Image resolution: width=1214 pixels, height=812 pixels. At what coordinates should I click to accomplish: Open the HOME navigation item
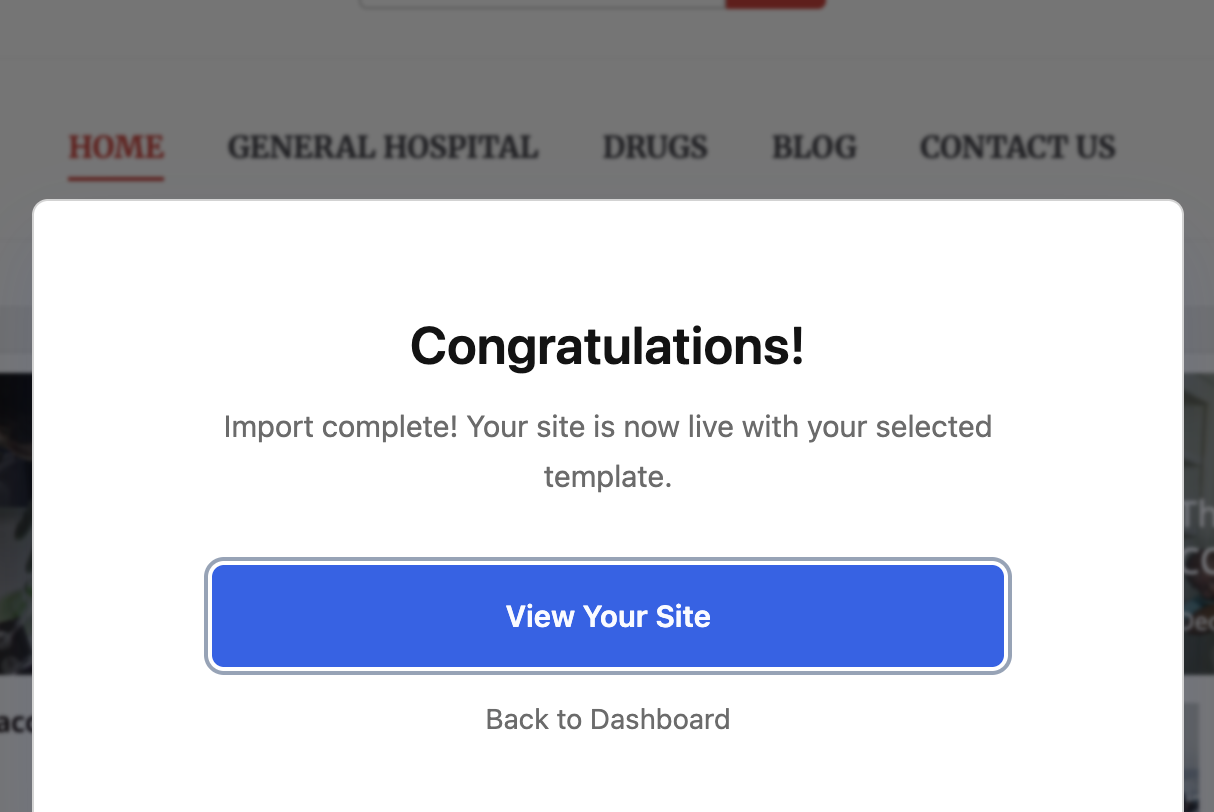click(116, 148)
